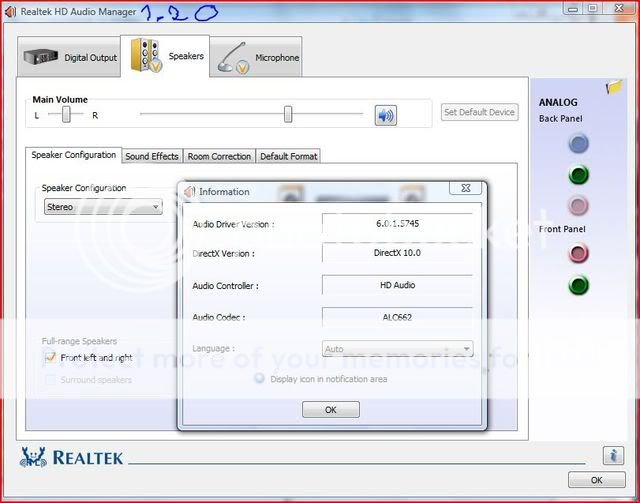Toggle Display icon in notification area
The height and width of the screenshot is (503, 640).
click(x=260, y=378)
